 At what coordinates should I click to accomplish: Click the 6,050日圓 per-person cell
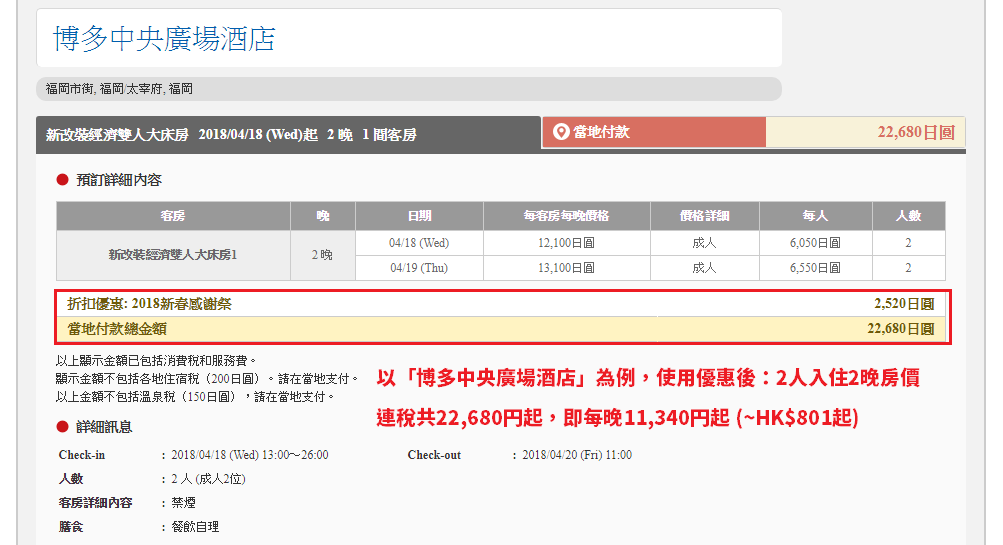(x=816, y=243)
